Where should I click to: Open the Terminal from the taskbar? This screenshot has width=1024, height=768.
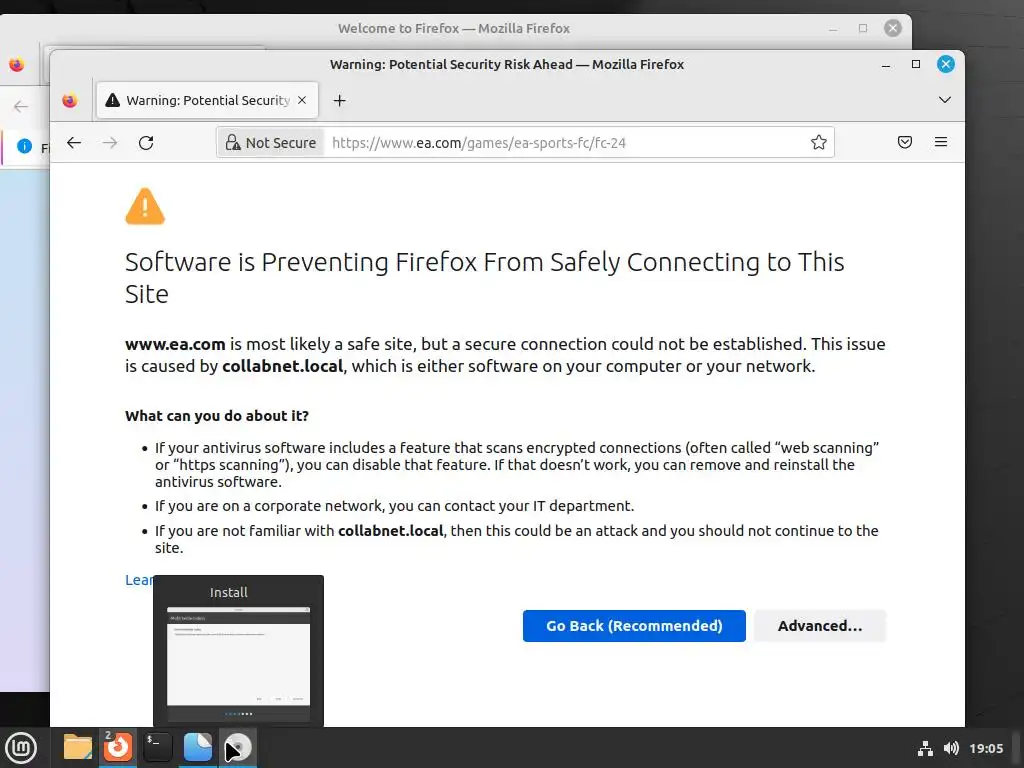click(158, 747)
